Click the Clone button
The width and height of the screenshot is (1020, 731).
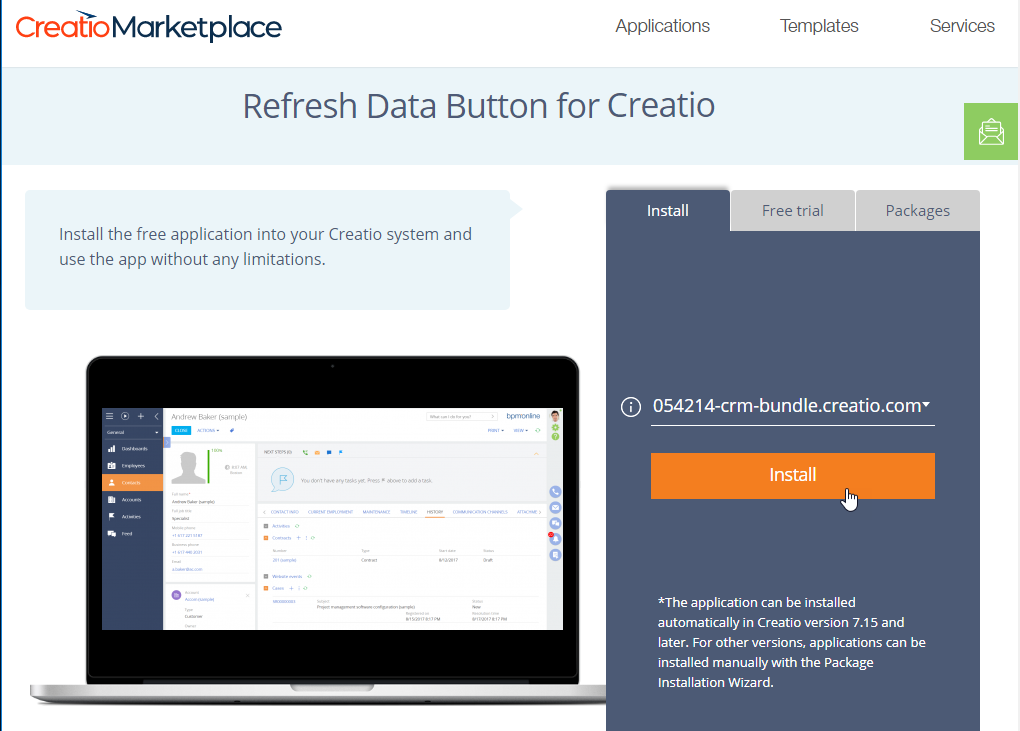[x=181, y=430]
